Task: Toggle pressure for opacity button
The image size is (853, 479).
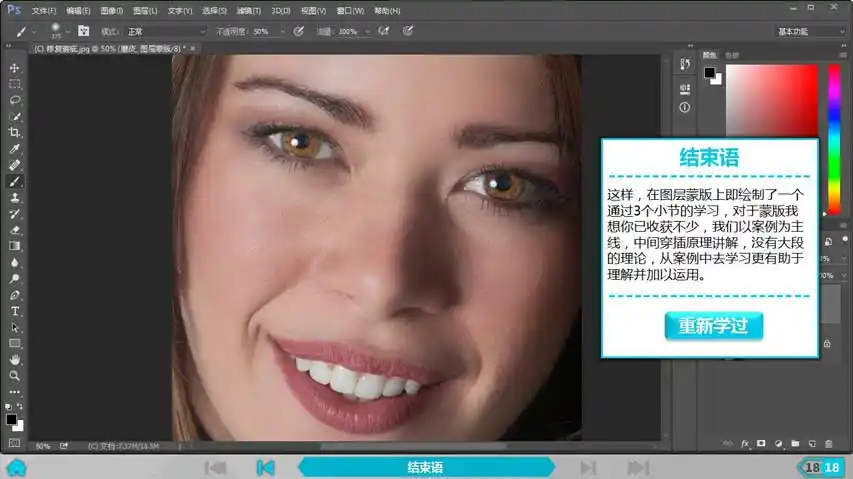Action: [298, 31]
